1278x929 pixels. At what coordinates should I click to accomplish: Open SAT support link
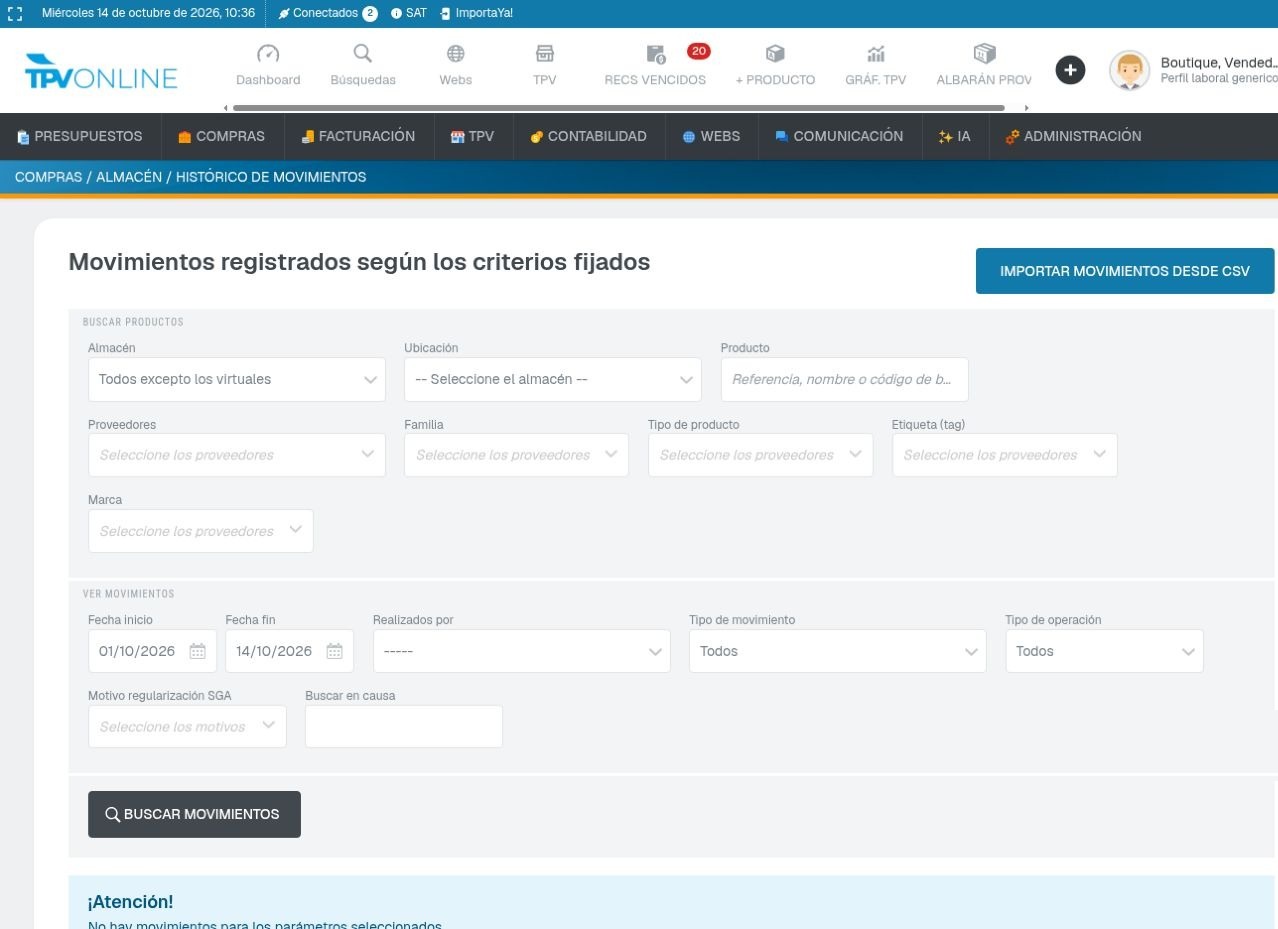coord(409,14)
